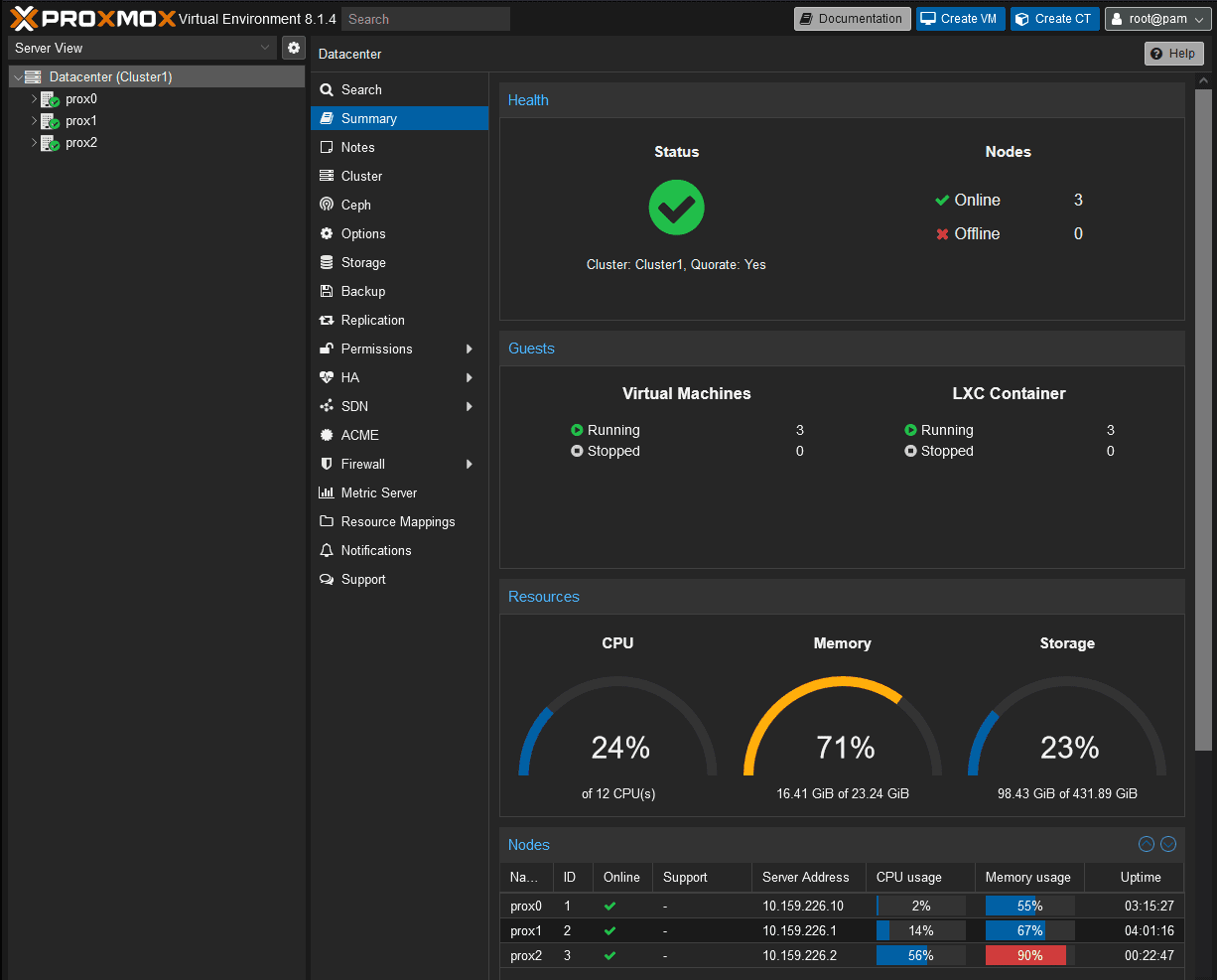Viewport: 1217px width, 980px height.
Task: Click the Create CT button
Action: coord(1055,19)
